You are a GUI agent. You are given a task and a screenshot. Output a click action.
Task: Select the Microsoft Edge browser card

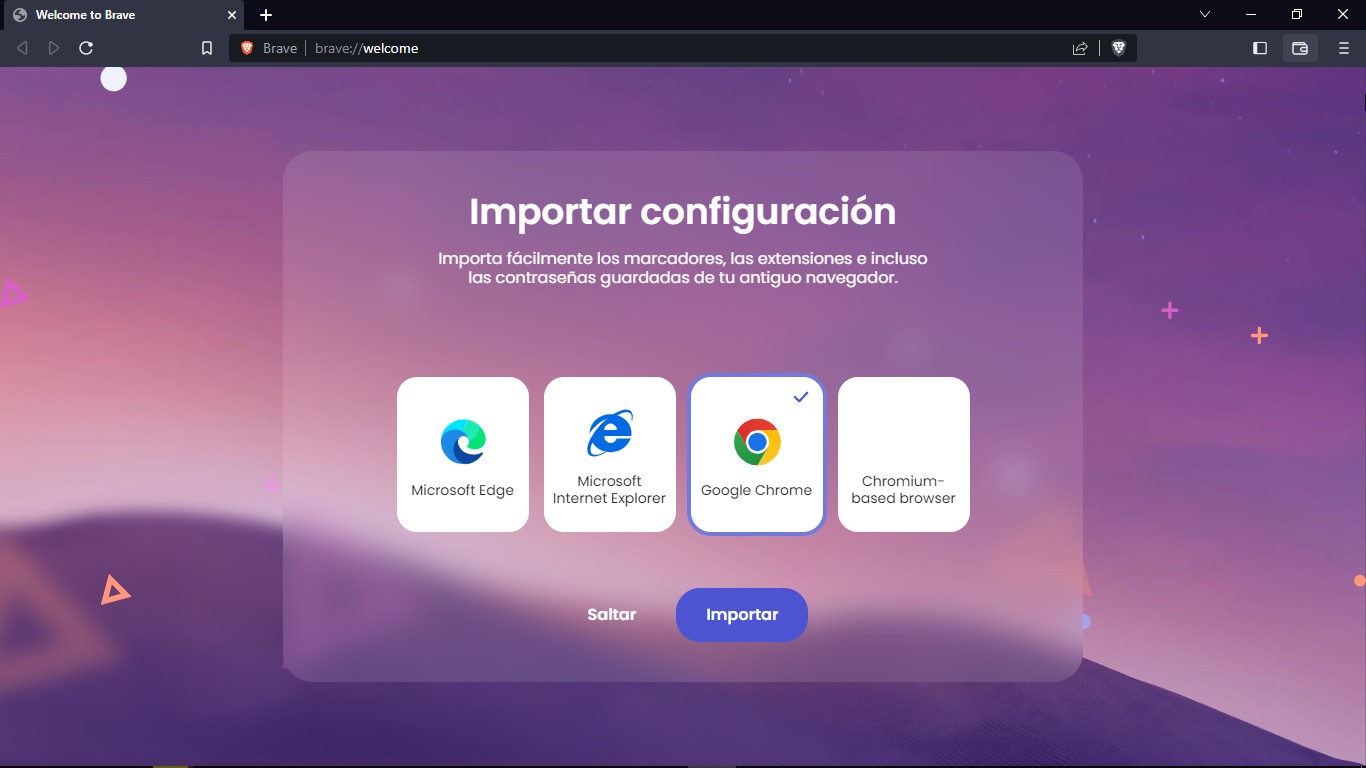[x=463, y=454]
